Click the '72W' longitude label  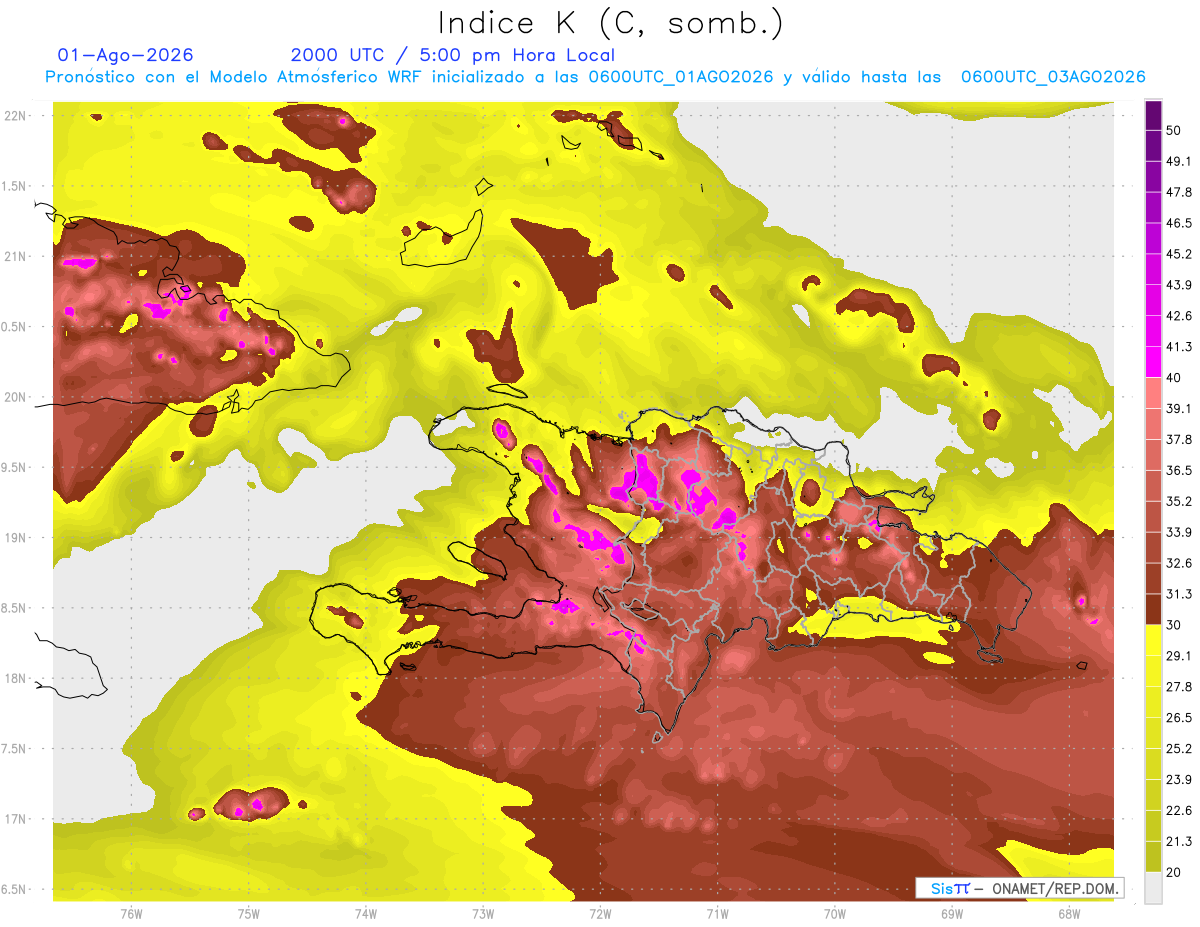click(600, 914)
